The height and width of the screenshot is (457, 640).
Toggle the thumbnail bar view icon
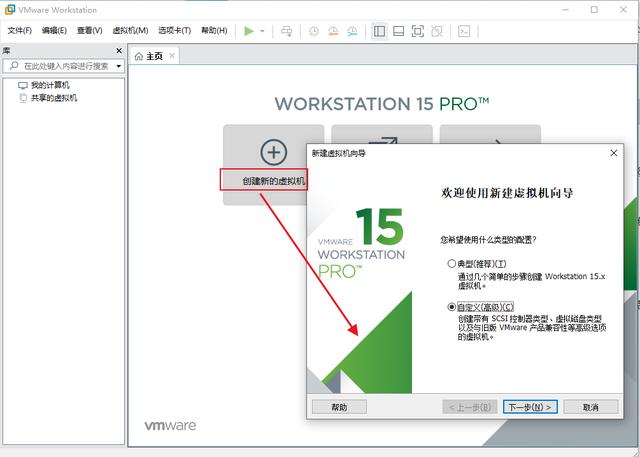point(398,31)
